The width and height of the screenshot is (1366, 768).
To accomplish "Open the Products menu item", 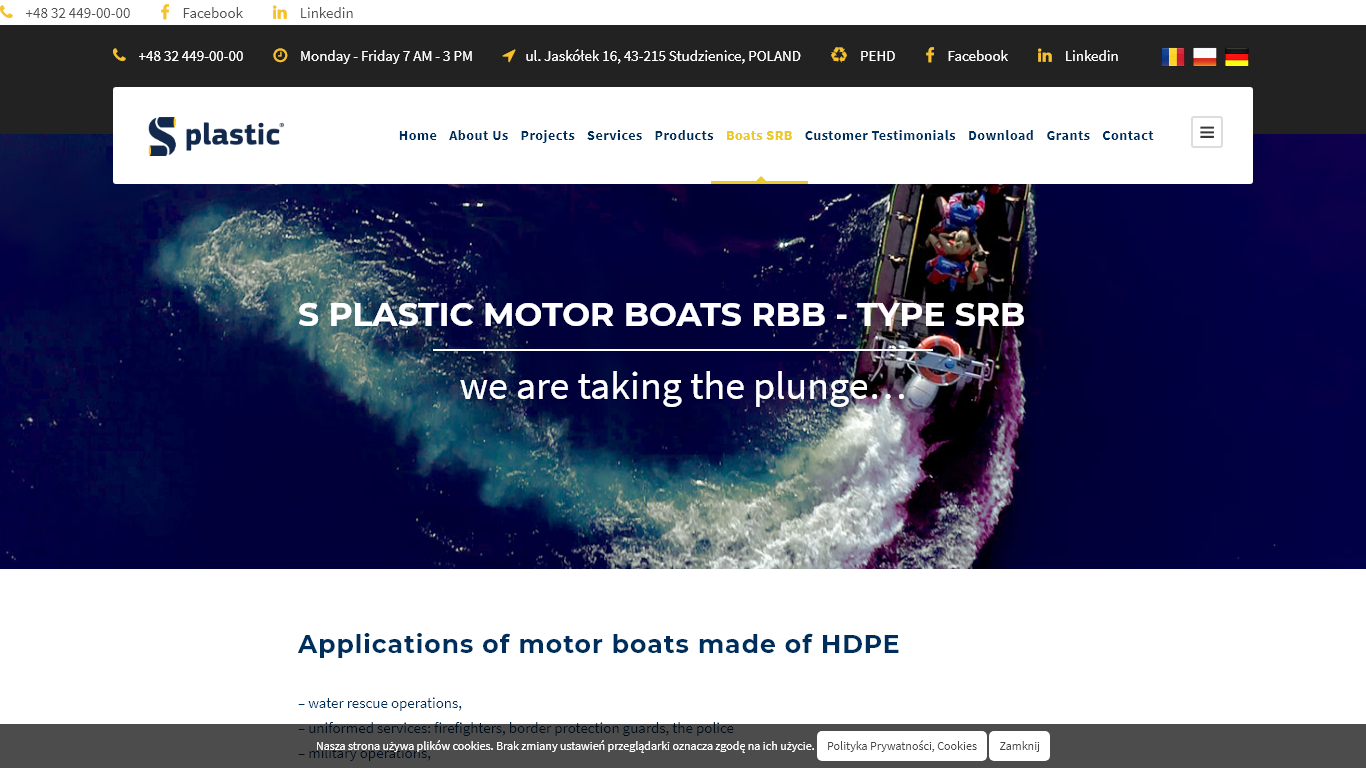I will click(684, 135).
